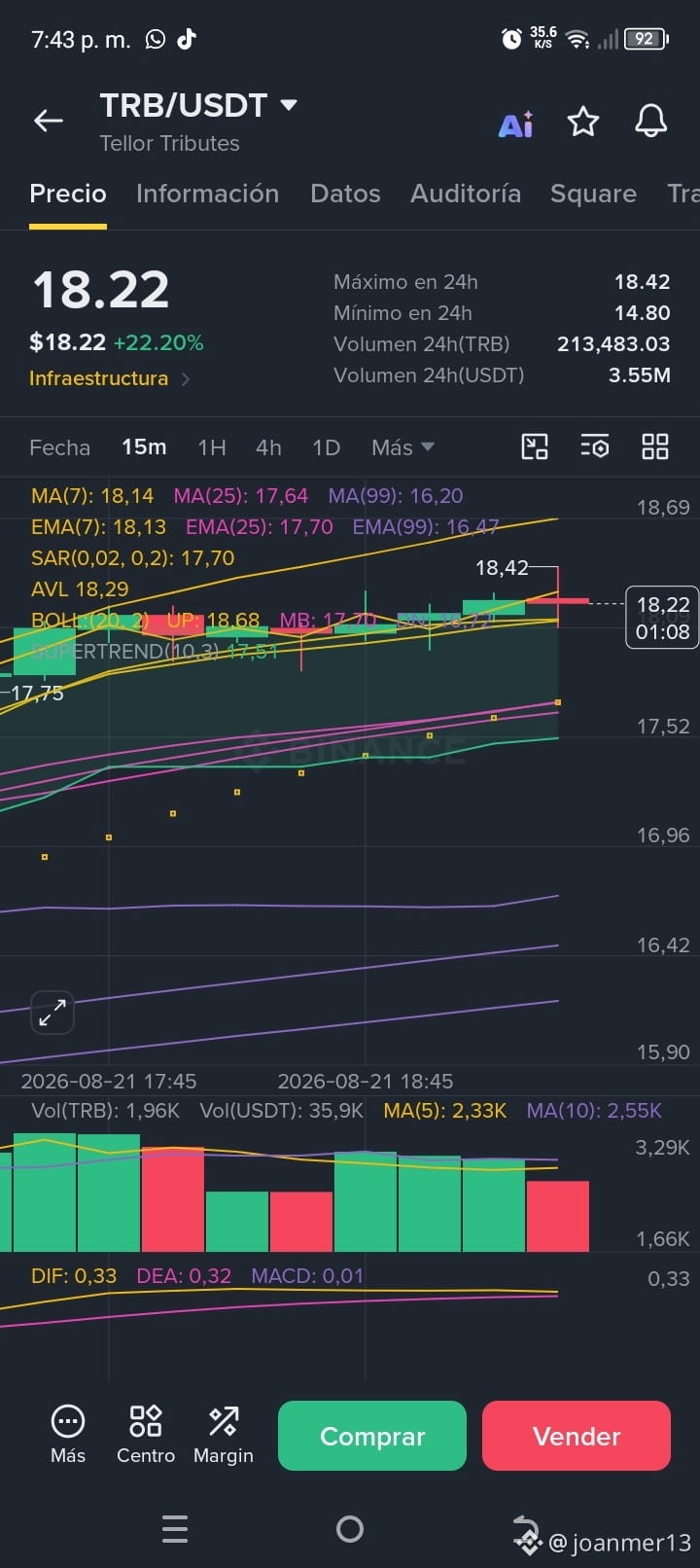Tap the battery indicator
This screenshot has width=700, height=1568.
tap(647, 39)
